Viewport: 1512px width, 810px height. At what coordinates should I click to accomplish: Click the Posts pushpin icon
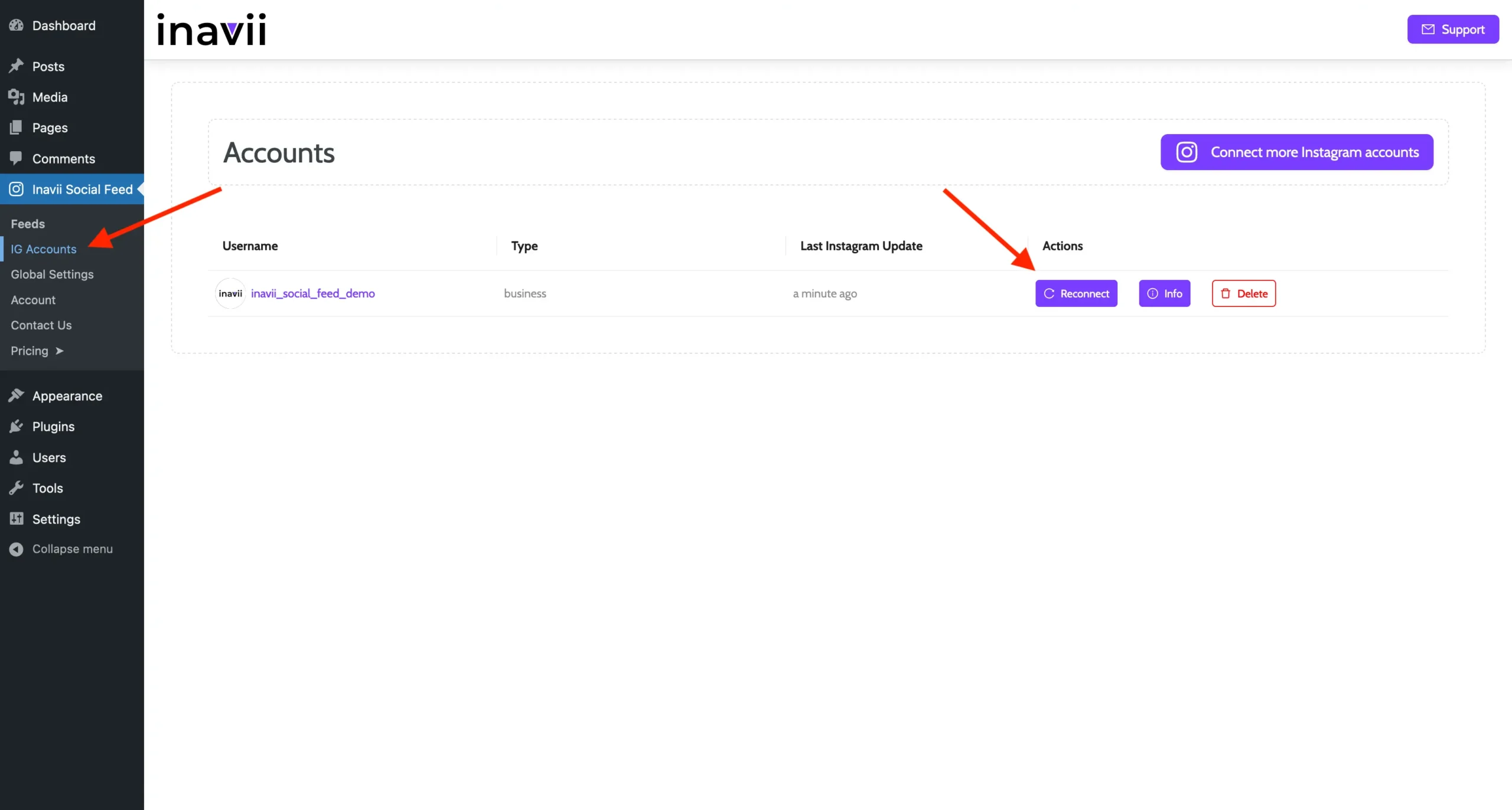pos(16,66)
